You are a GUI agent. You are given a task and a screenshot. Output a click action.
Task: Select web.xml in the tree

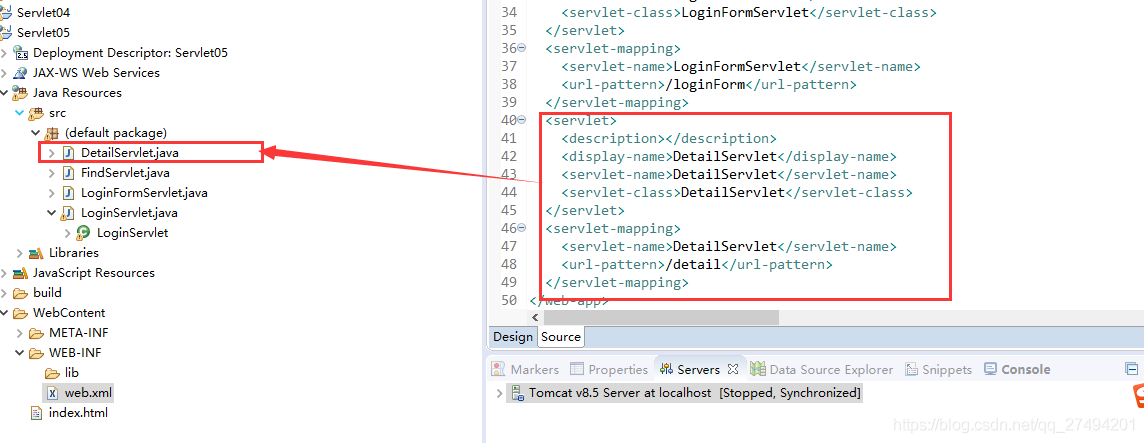pyautogui.click(x=88, y=393)
